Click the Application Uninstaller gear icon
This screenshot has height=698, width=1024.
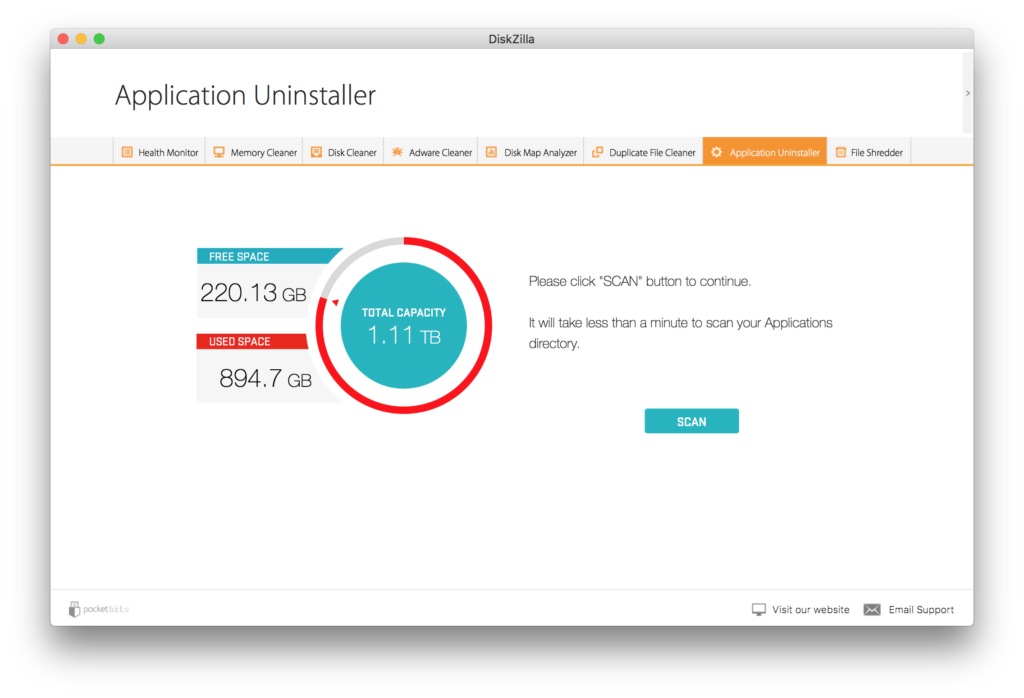[x=716, y=152]
